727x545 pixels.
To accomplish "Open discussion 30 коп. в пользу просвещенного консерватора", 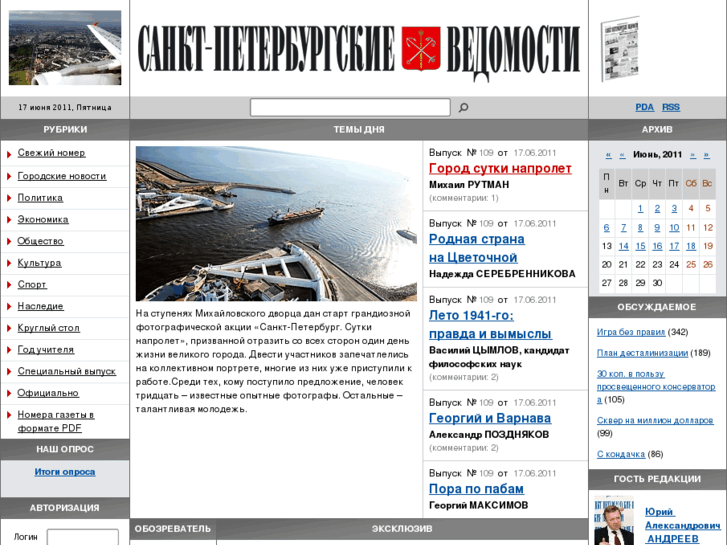I will click(x=656, y=387).
